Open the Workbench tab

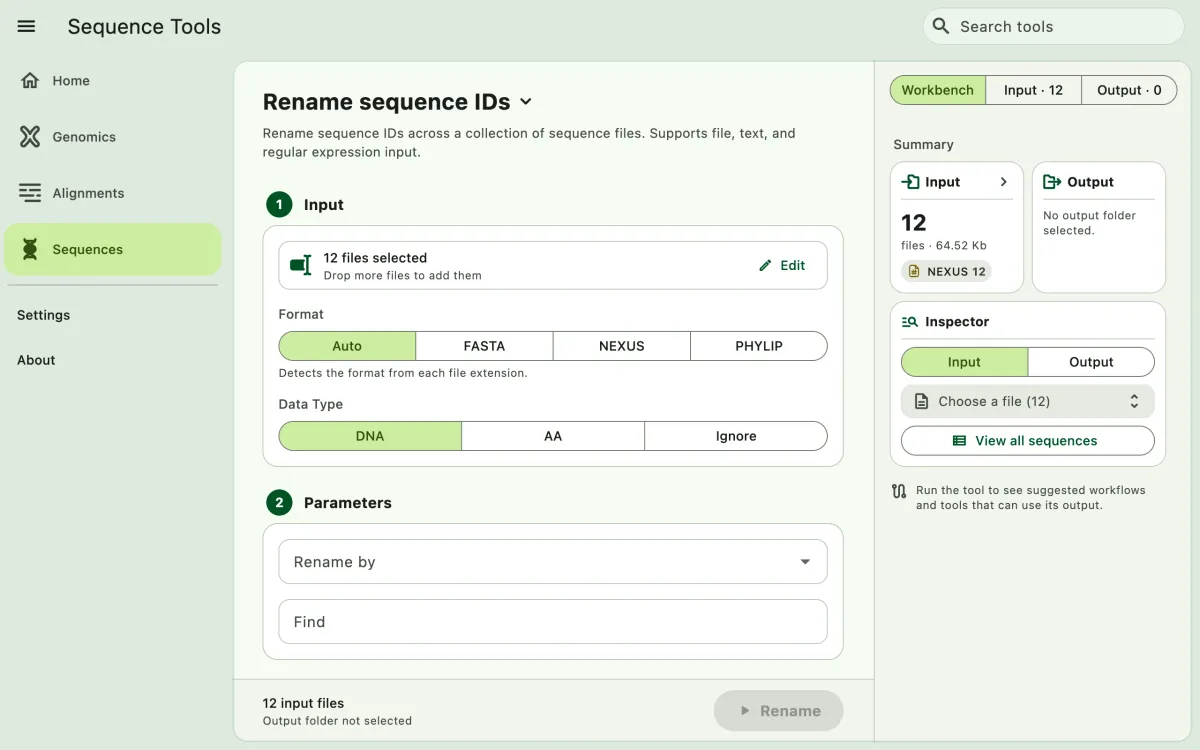(x=937, y=90)
